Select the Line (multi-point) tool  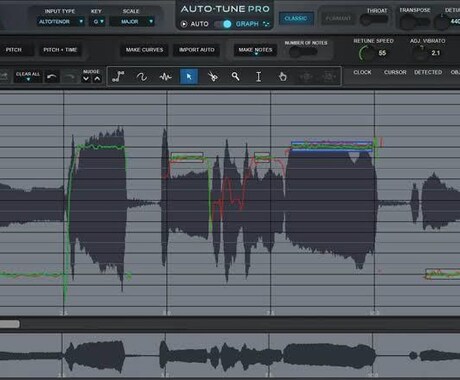[x=118, y=77]
